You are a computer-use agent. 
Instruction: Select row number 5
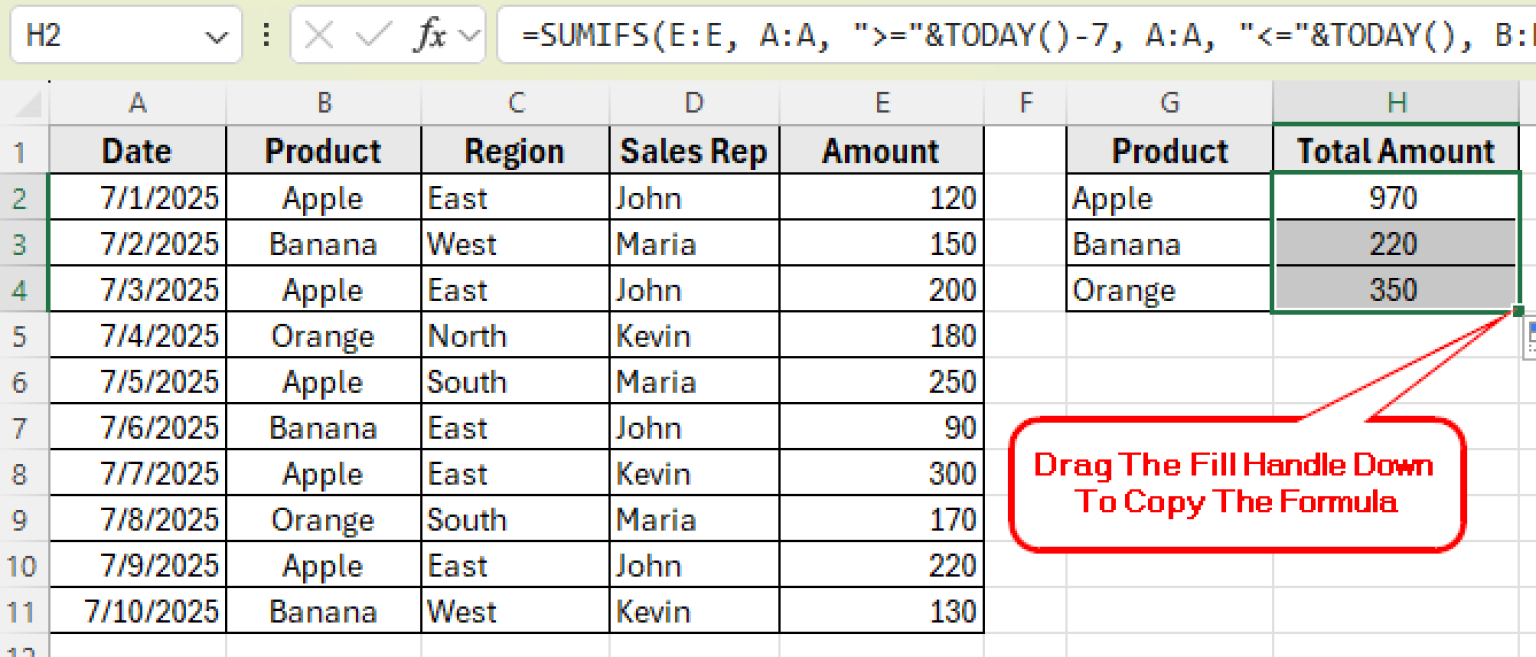22,335
